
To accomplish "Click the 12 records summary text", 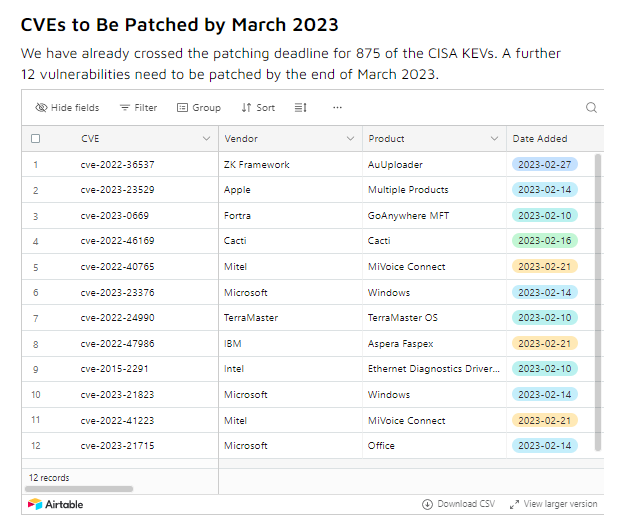I will pyautogui.click(x=49, y=478).
